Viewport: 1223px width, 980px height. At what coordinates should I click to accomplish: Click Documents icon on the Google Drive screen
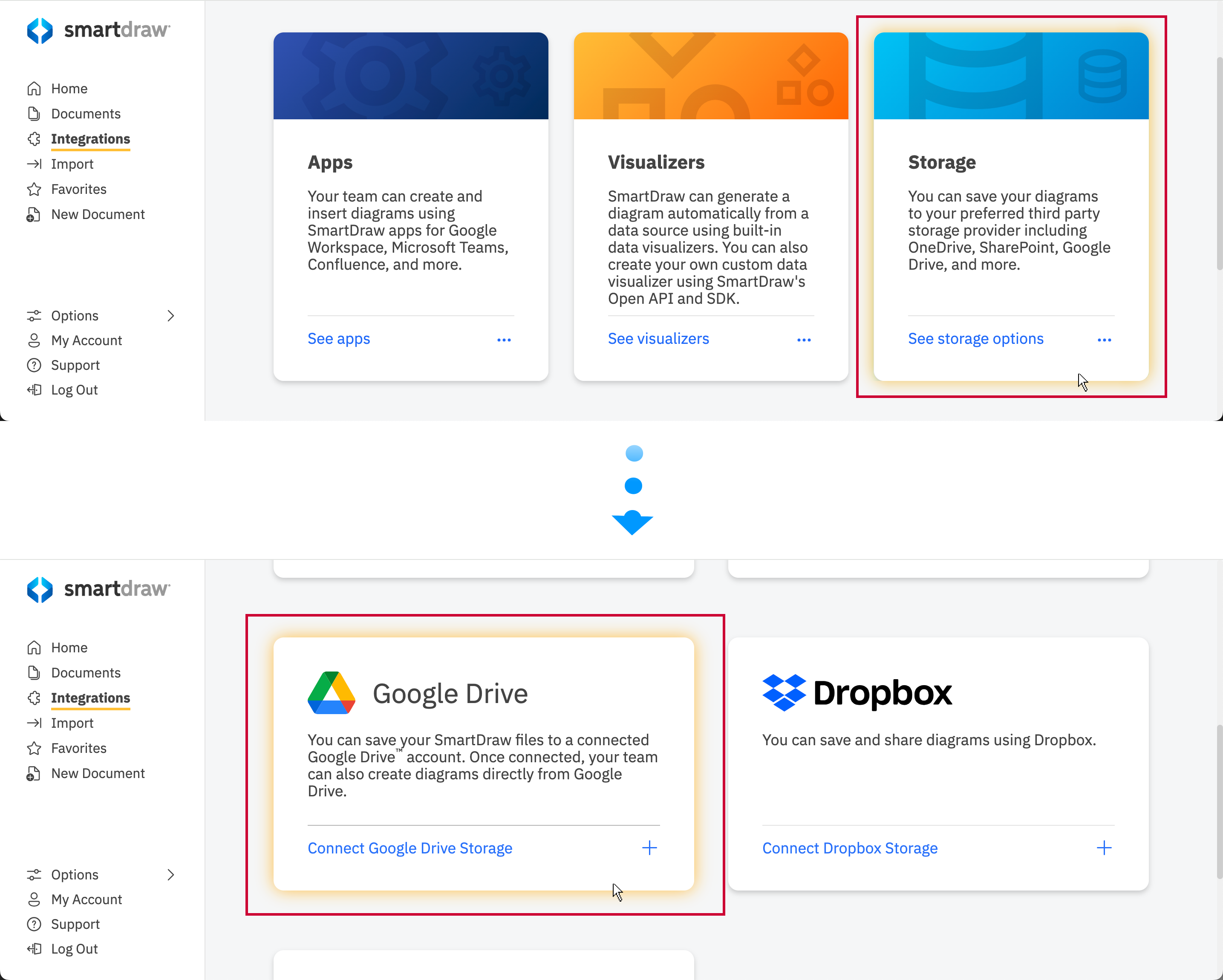pos(34,673)
